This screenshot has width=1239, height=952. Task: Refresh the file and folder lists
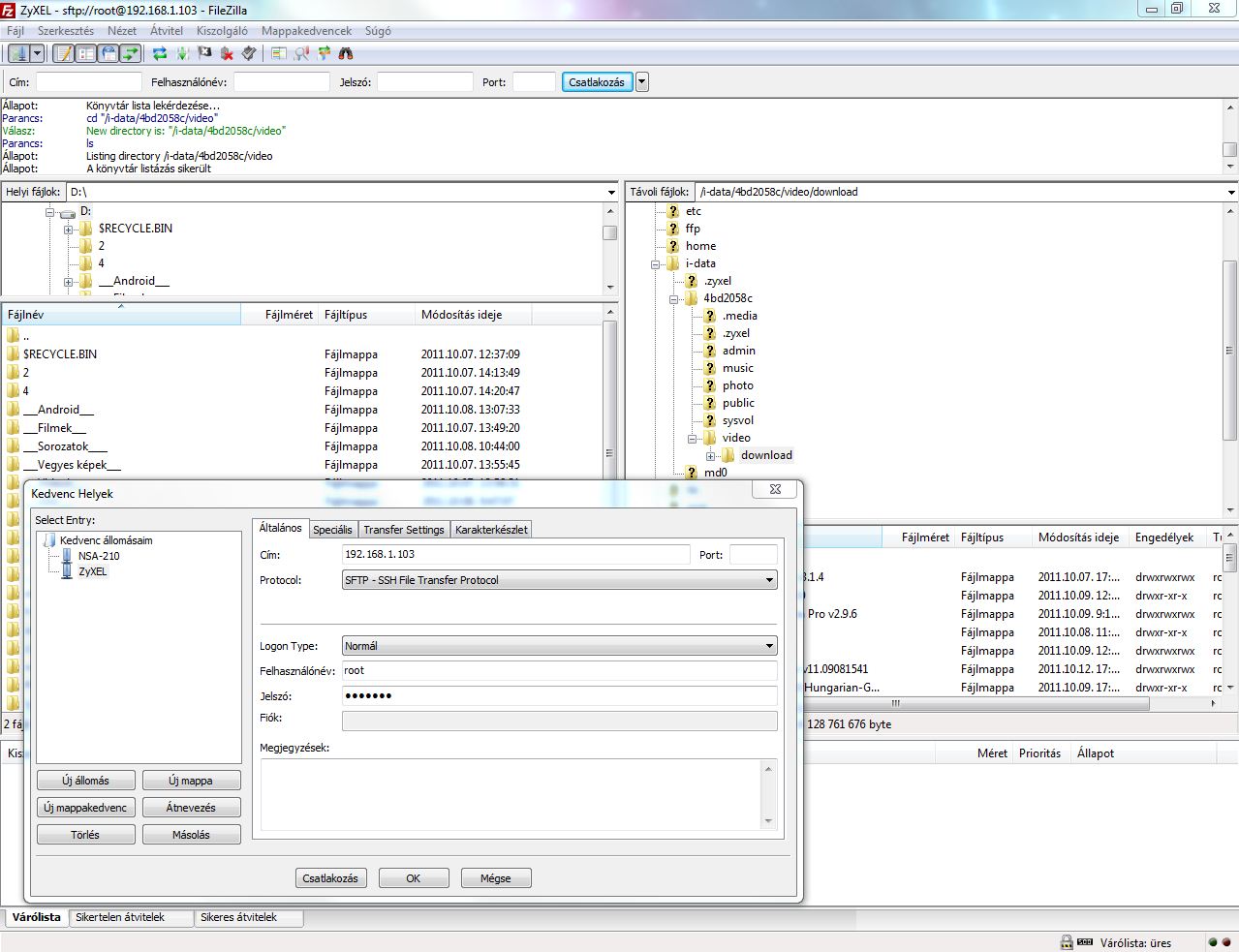coord(160,54)
